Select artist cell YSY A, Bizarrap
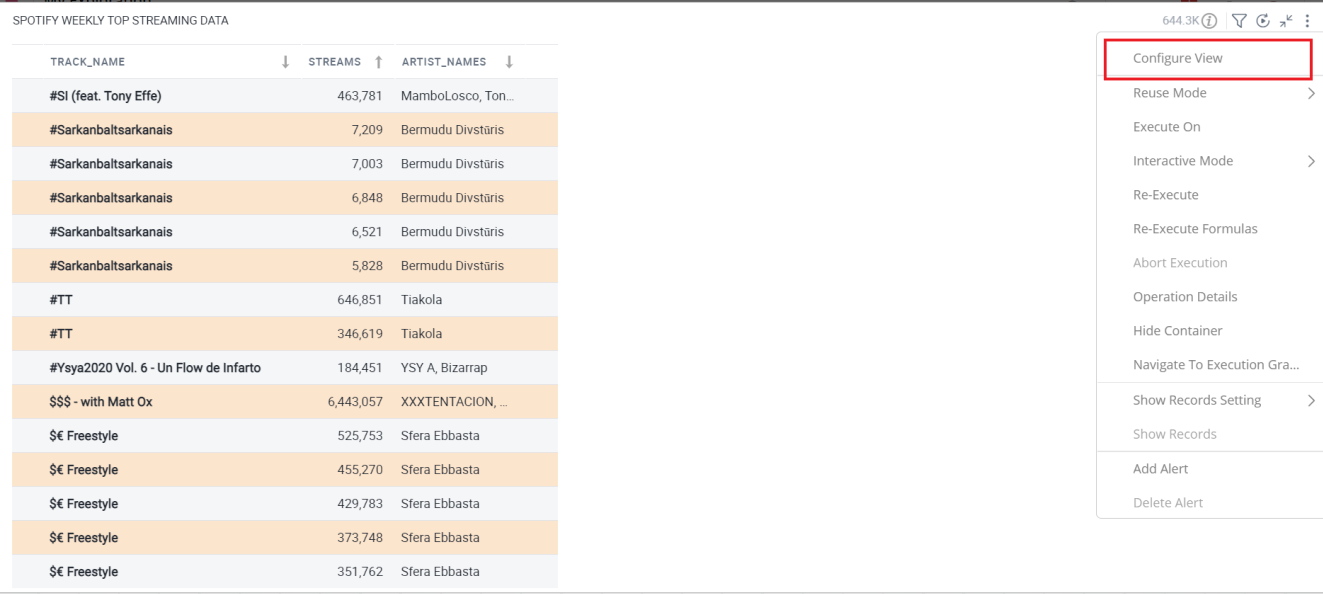The width and height of the screenshot is (1323, 594). point(444,368)
